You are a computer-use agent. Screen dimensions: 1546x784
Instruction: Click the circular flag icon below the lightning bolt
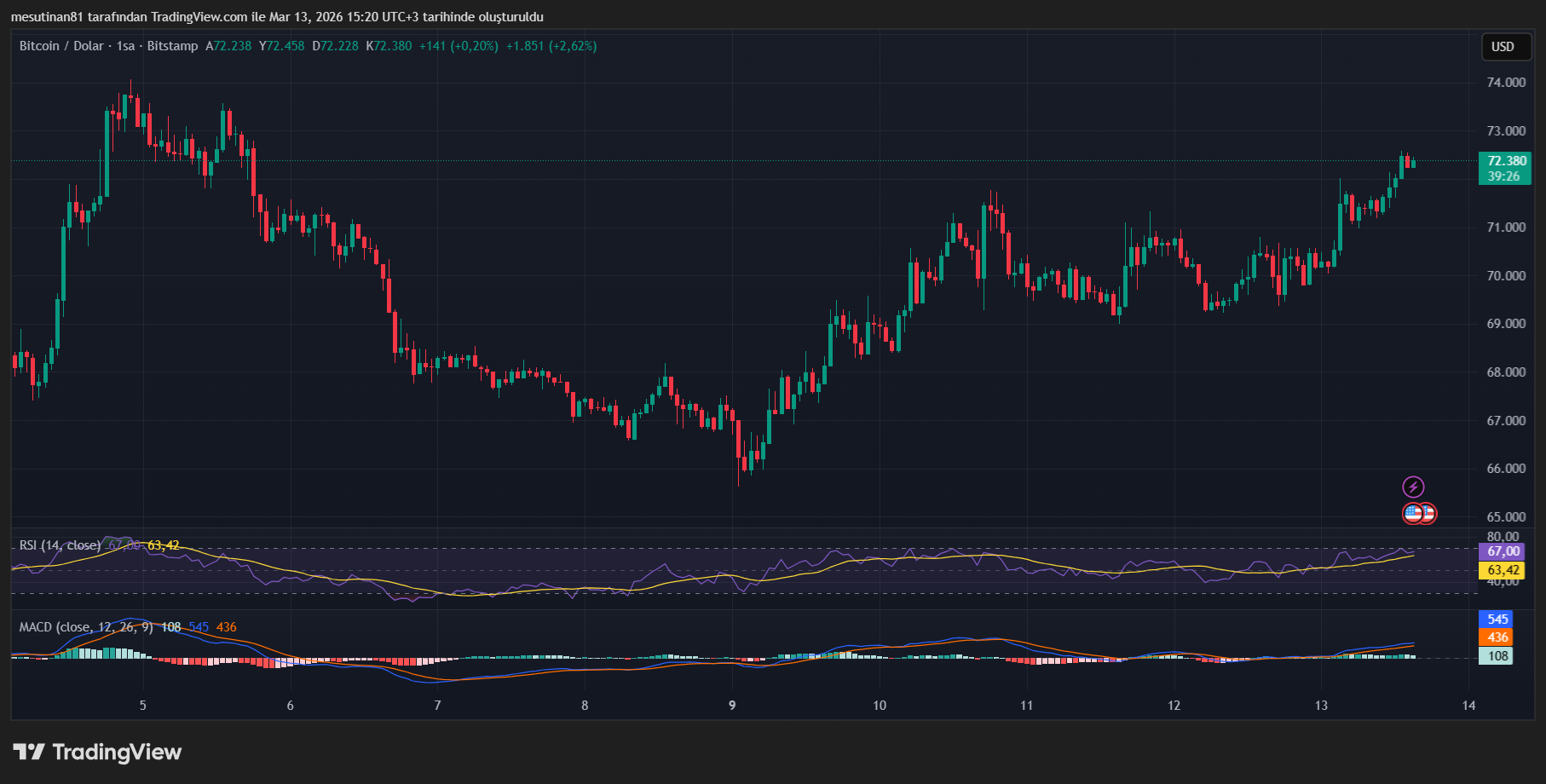(1419, 513)
